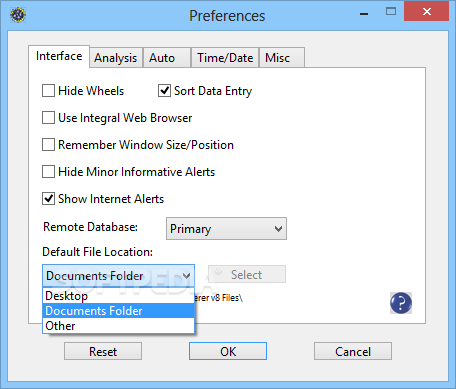The height and width of the screenshot is (389, 456).
Task: Click the Default File Location label
Action: pos(98,252)
